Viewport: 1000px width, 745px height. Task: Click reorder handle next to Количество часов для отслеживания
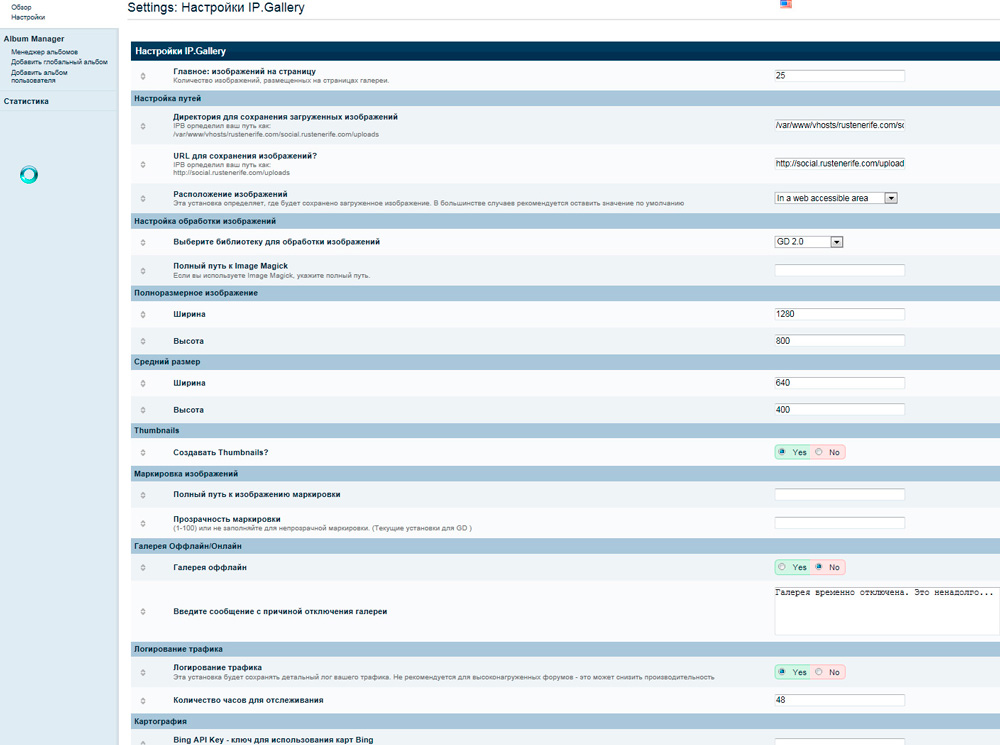click(x=142, y=700)
